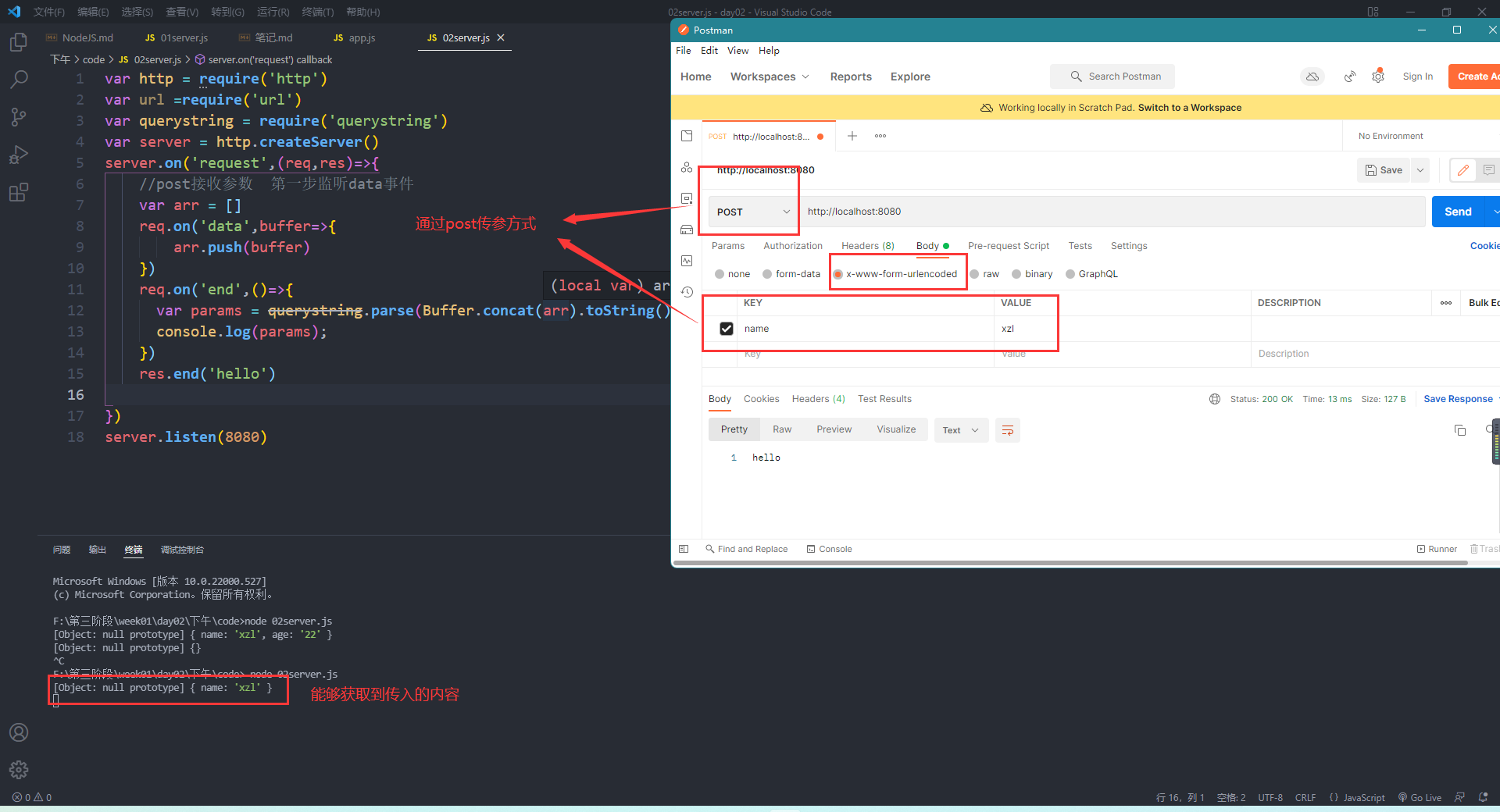Click the blue Send button
Image resolution: width=1500 pixels, height=812 pixels.
point(1458,212)
